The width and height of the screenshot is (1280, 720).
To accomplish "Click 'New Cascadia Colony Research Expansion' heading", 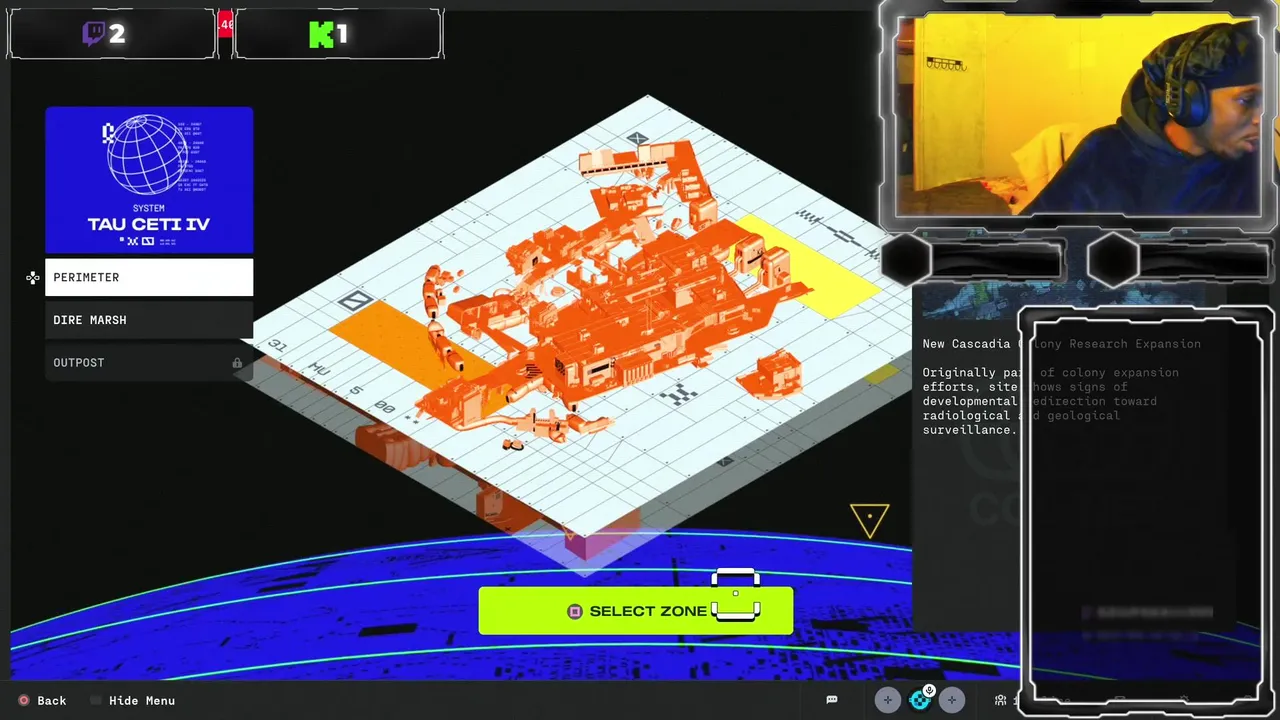I will tap(1062, 344).
